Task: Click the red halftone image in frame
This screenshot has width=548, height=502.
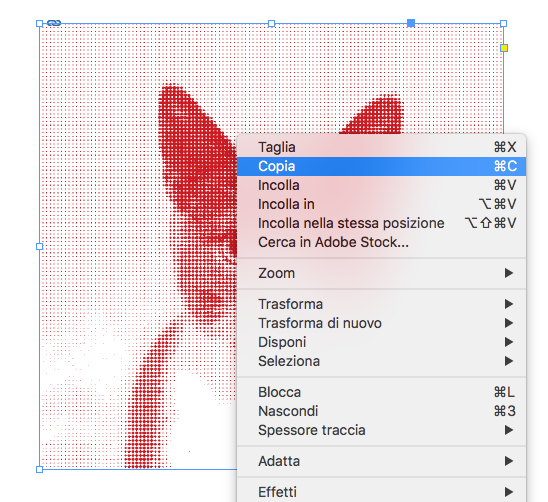Action: [138, 246]
